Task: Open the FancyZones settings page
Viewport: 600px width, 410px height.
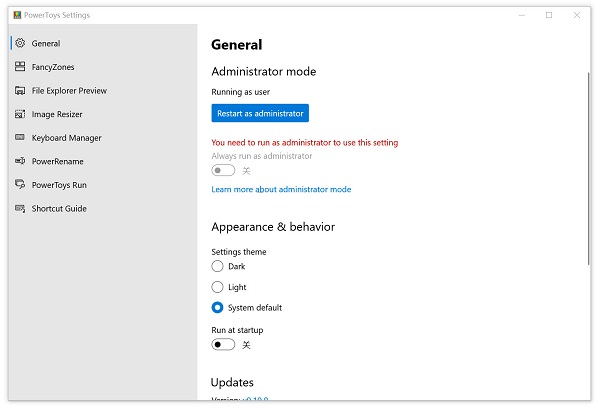Action: click(103, 67)
